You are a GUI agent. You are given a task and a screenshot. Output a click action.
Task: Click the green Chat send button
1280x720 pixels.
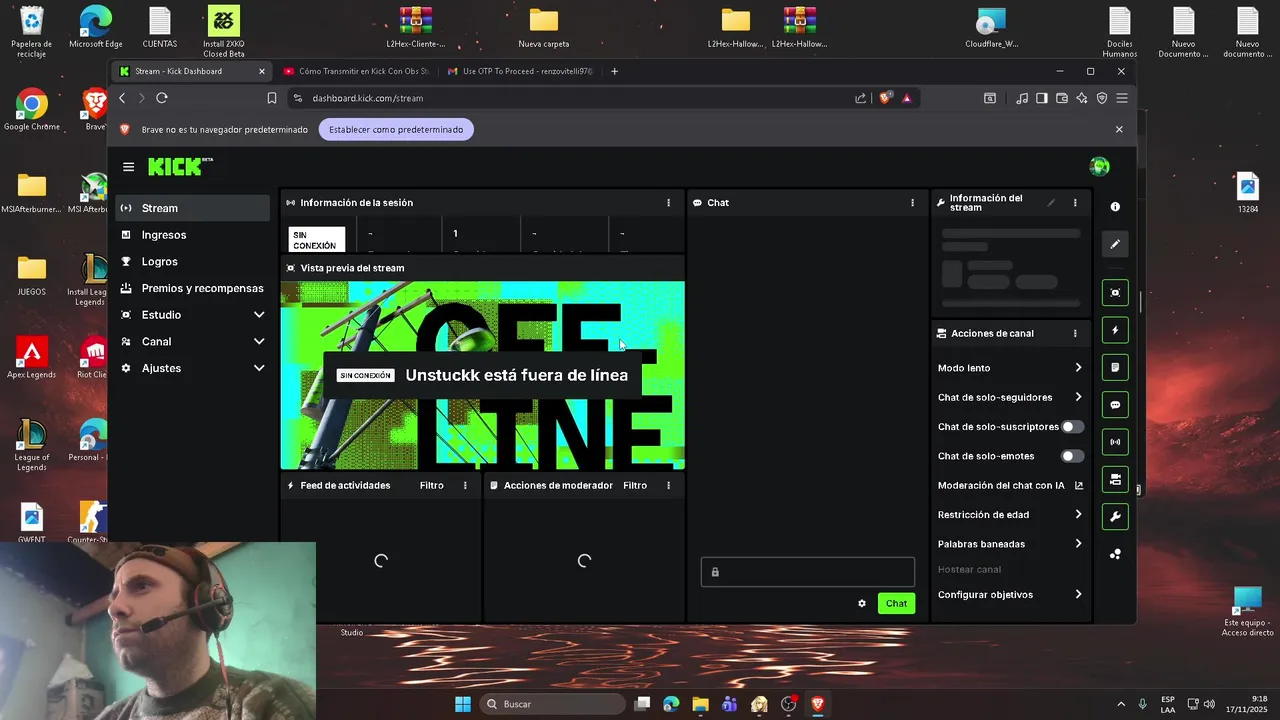(x=896, y=603)
